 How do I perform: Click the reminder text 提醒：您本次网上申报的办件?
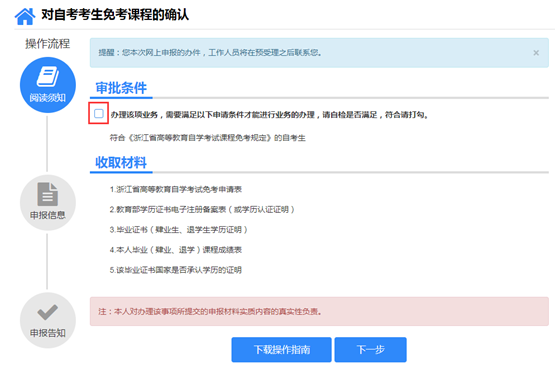[x=210, y=53]
